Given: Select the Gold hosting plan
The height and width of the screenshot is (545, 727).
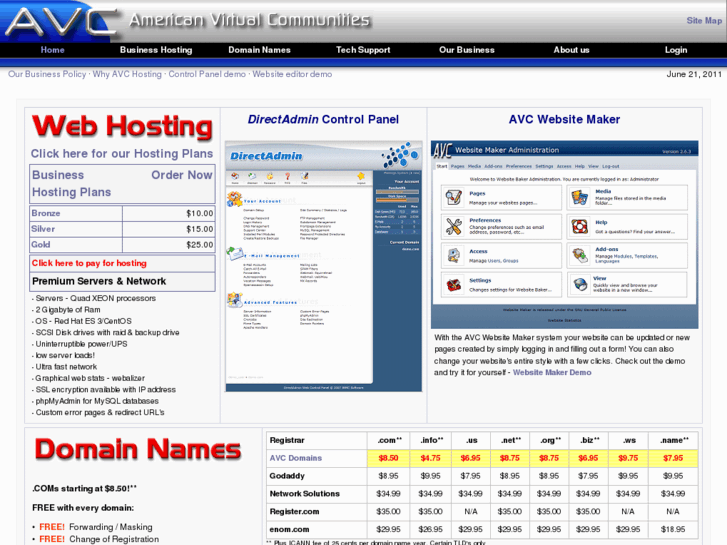Looking at the screenshot, I should pyautogui.click(x=41, y=244).
